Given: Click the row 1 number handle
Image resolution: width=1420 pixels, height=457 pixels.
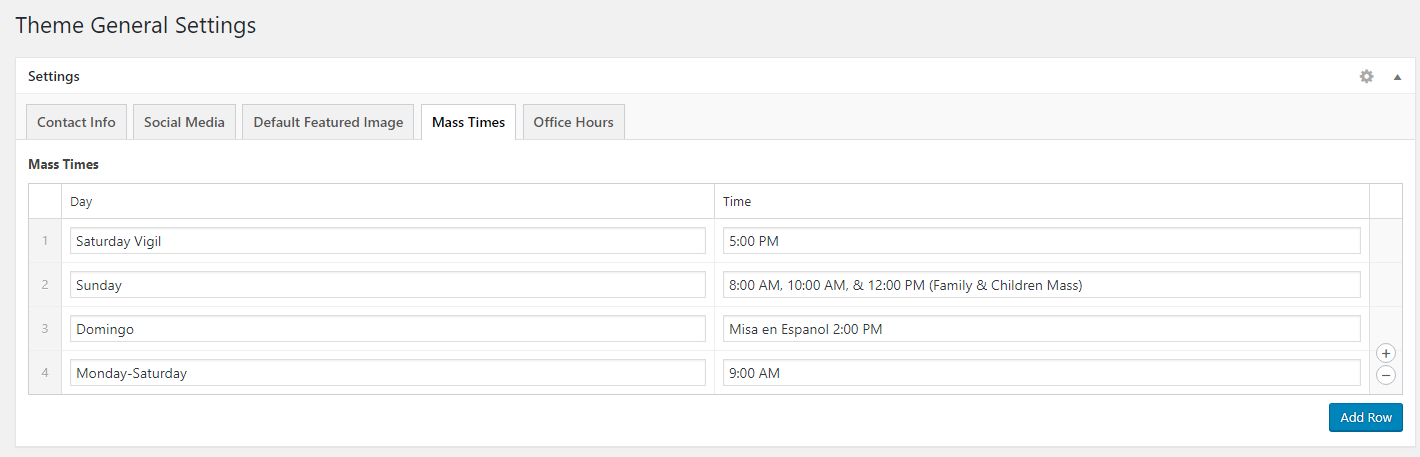Looking at the screenshot, I should tap(45, 241).
